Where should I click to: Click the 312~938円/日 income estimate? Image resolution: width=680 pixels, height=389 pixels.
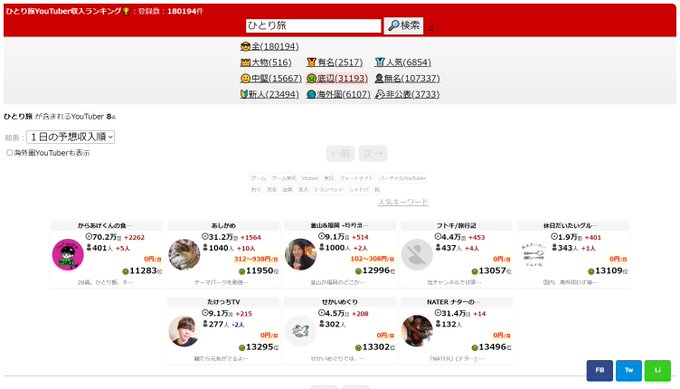point(256,259)
